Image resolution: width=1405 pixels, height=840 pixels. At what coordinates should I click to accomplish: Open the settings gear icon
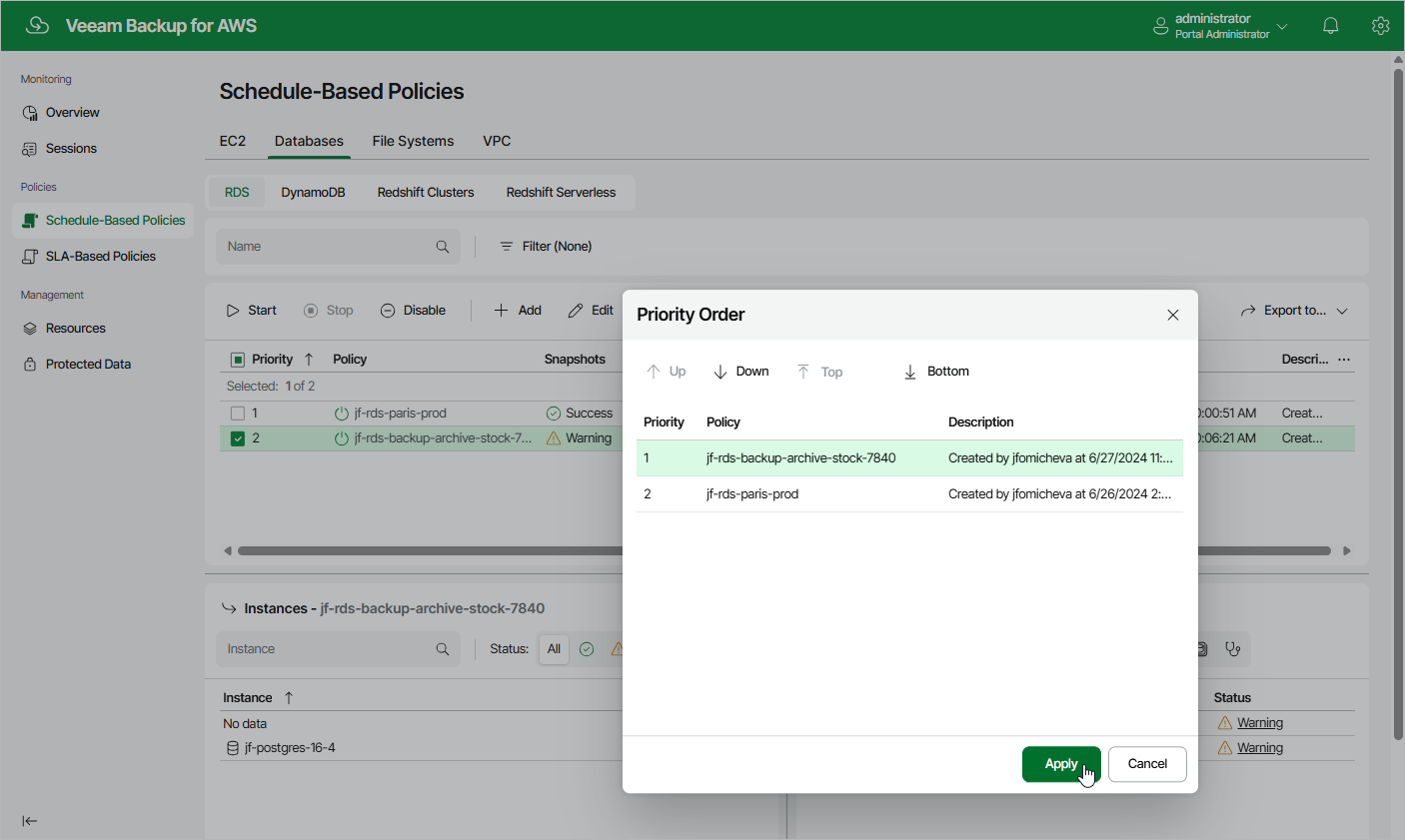coord(1380,26)
